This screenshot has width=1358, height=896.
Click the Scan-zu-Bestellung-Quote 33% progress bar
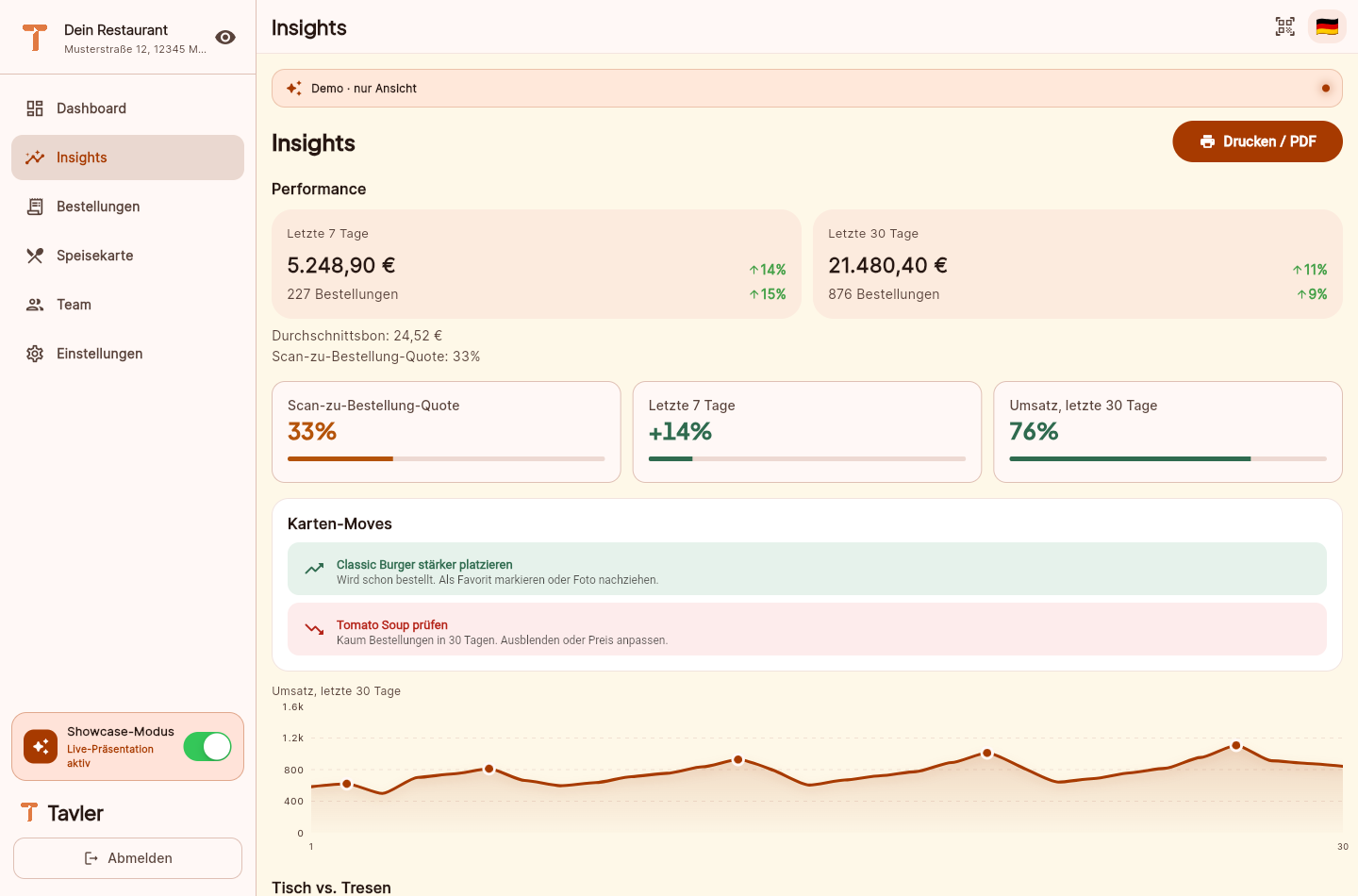click(446, 458)
